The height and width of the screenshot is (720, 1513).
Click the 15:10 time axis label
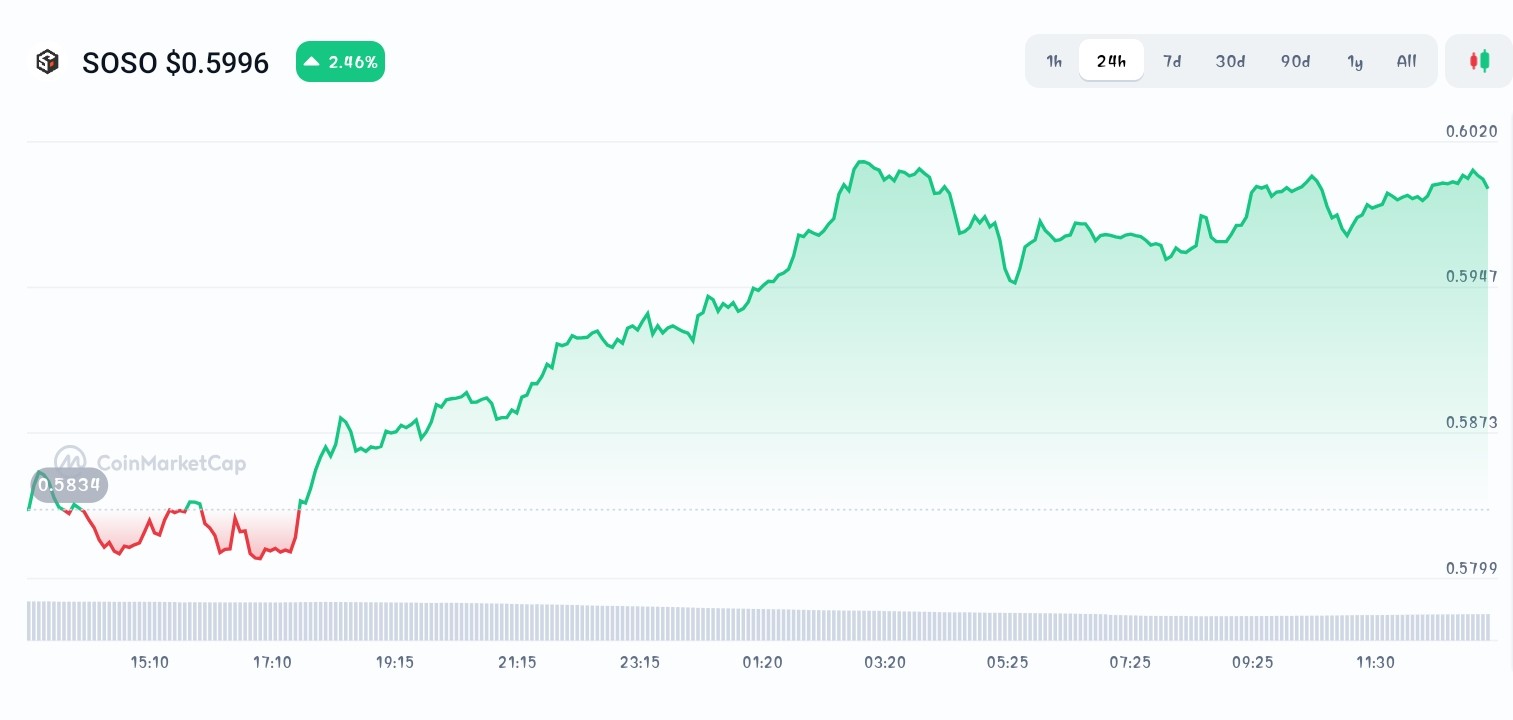pyautogui.click(x=150, y=662)
